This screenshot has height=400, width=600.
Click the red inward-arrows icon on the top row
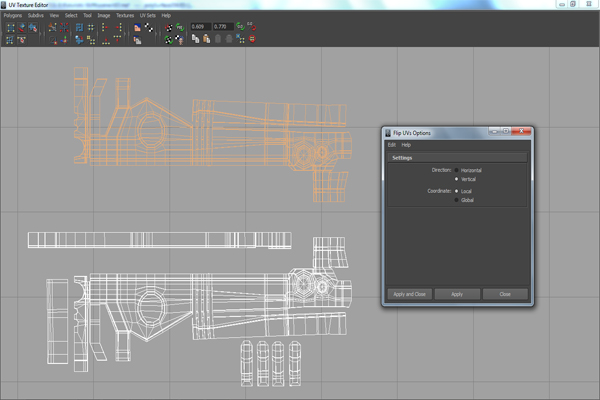pyautogui.click(x=64, y=27)
